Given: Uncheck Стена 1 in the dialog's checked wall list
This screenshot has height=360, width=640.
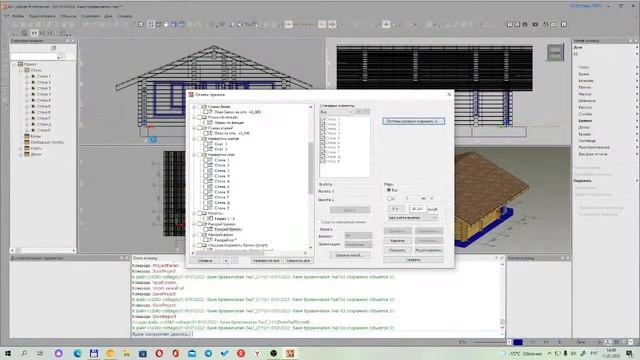Looking at the screenshot, I should tap(323, 119).
